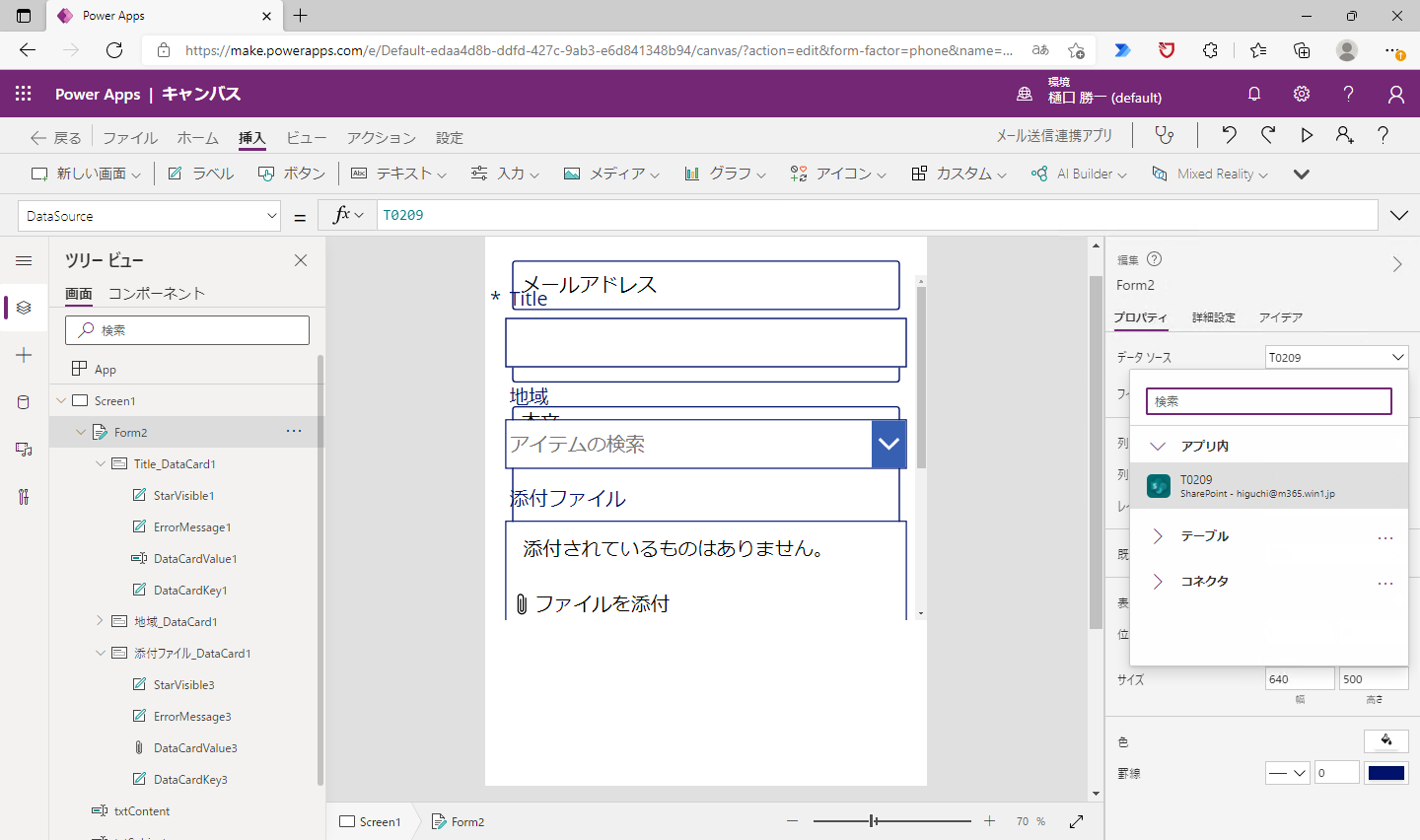Insert a Button control
The height and width of the screenshot is (840, 1420).
click(x=292, y=174)
